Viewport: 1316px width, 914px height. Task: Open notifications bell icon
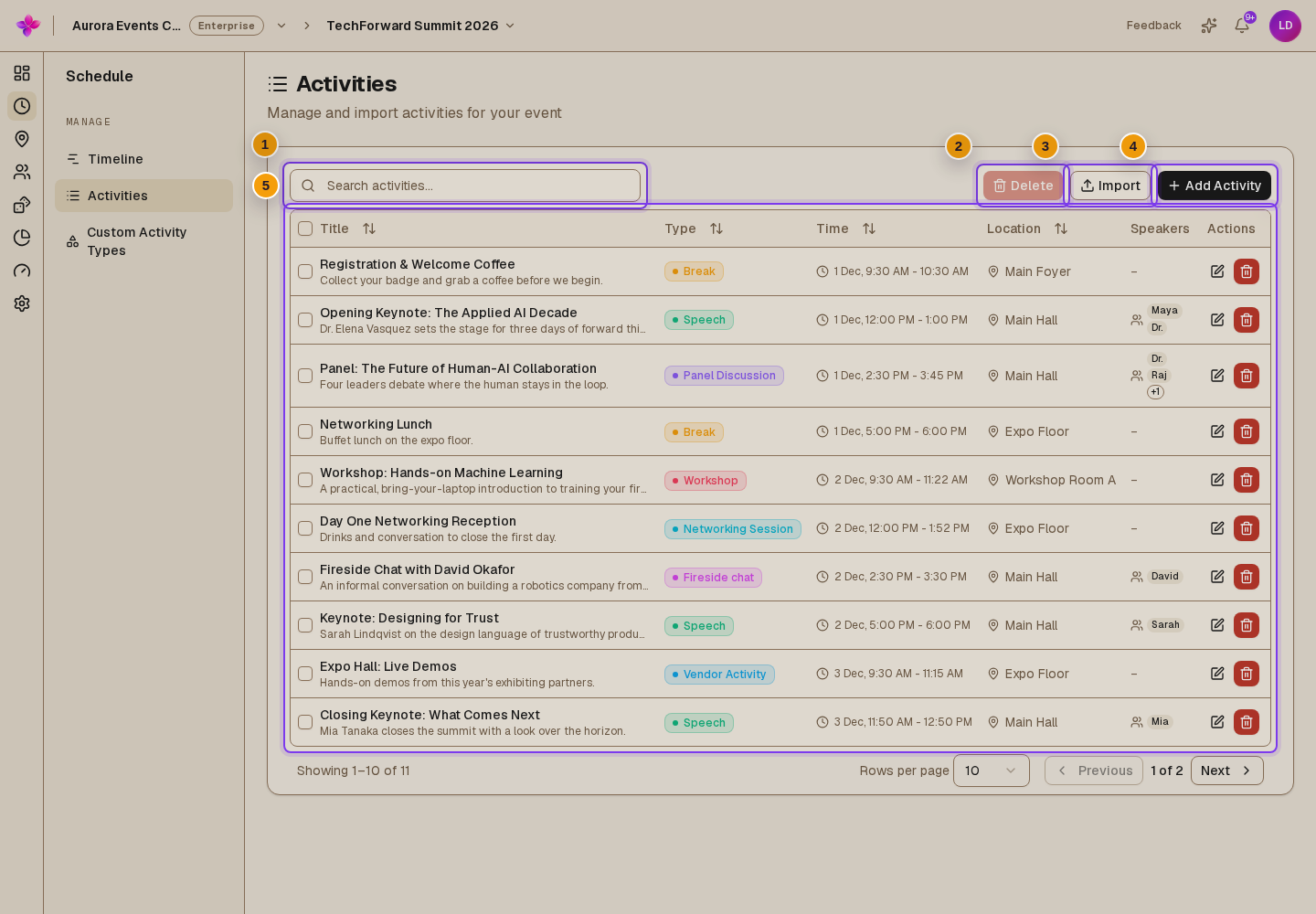(1242, 26)
